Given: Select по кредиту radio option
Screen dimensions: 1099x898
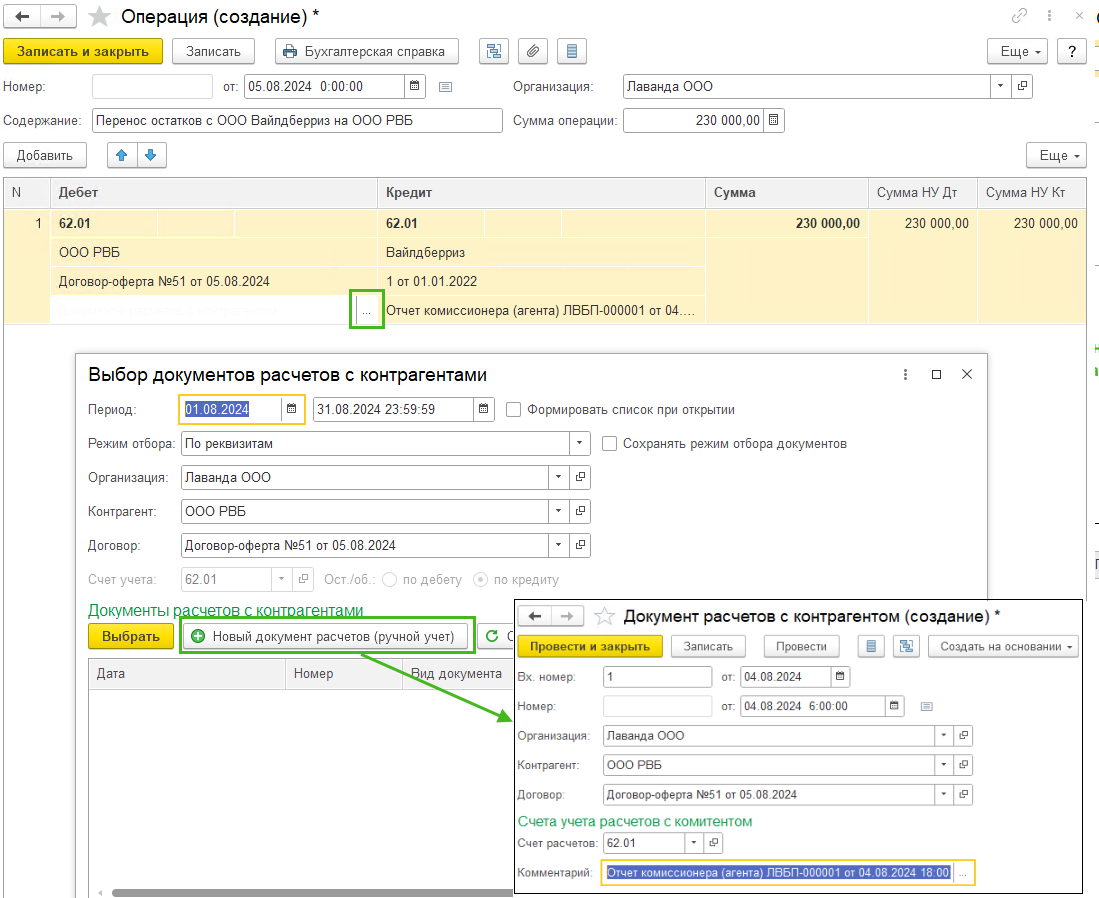Looking at the screenshot, I should coord(481,580).
